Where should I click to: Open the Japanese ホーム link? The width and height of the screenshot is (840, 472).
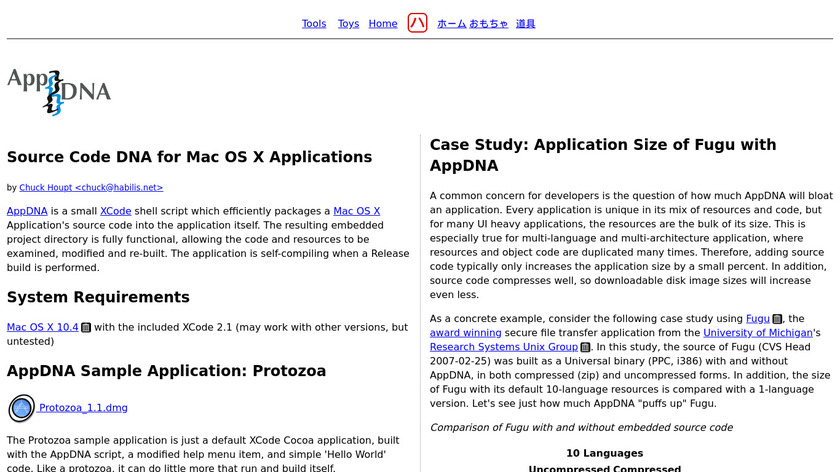[452, 24]
